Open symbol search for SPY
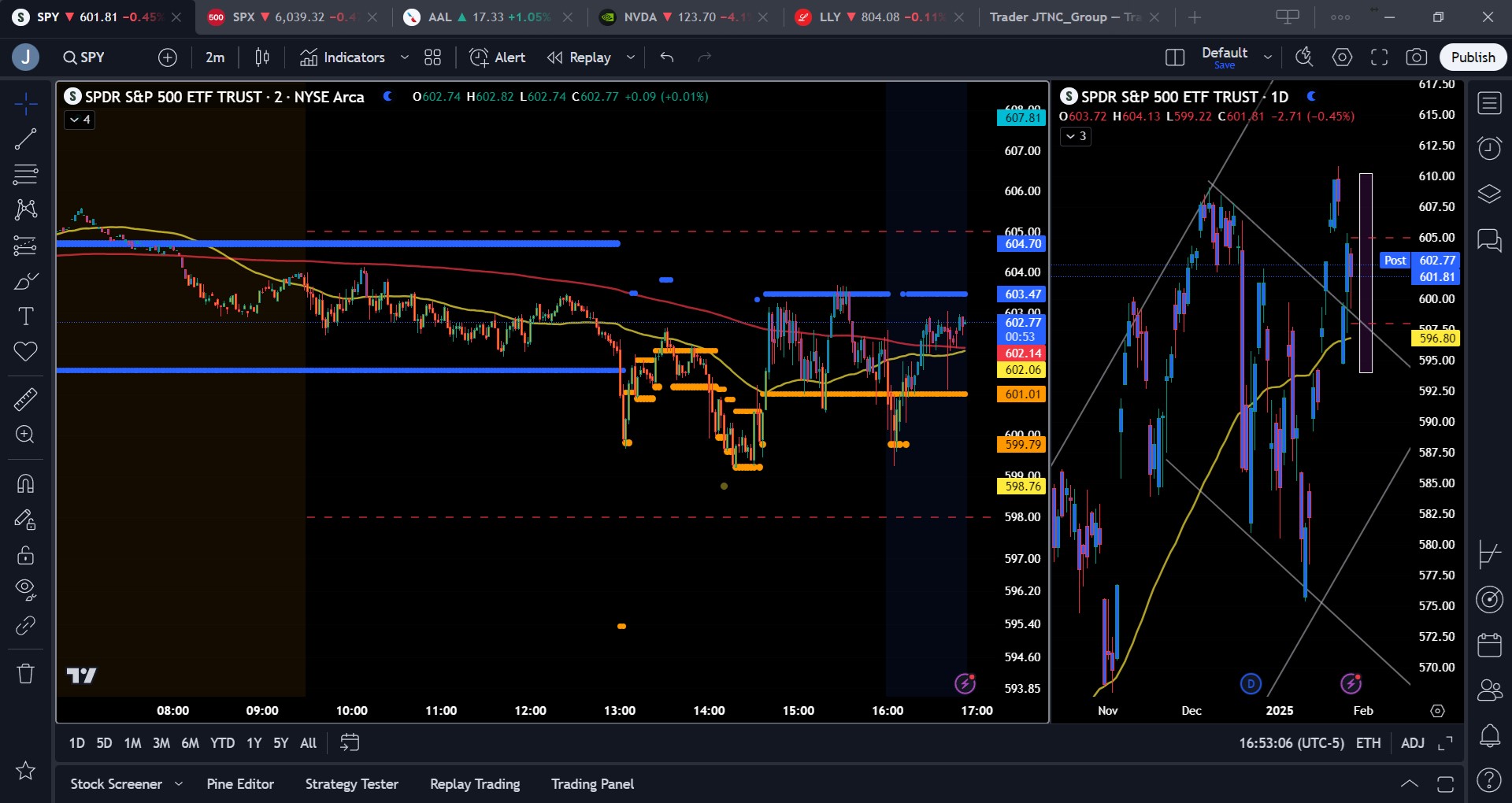The width and height of the screenshot is (1512, 803). tap(84, 57)
